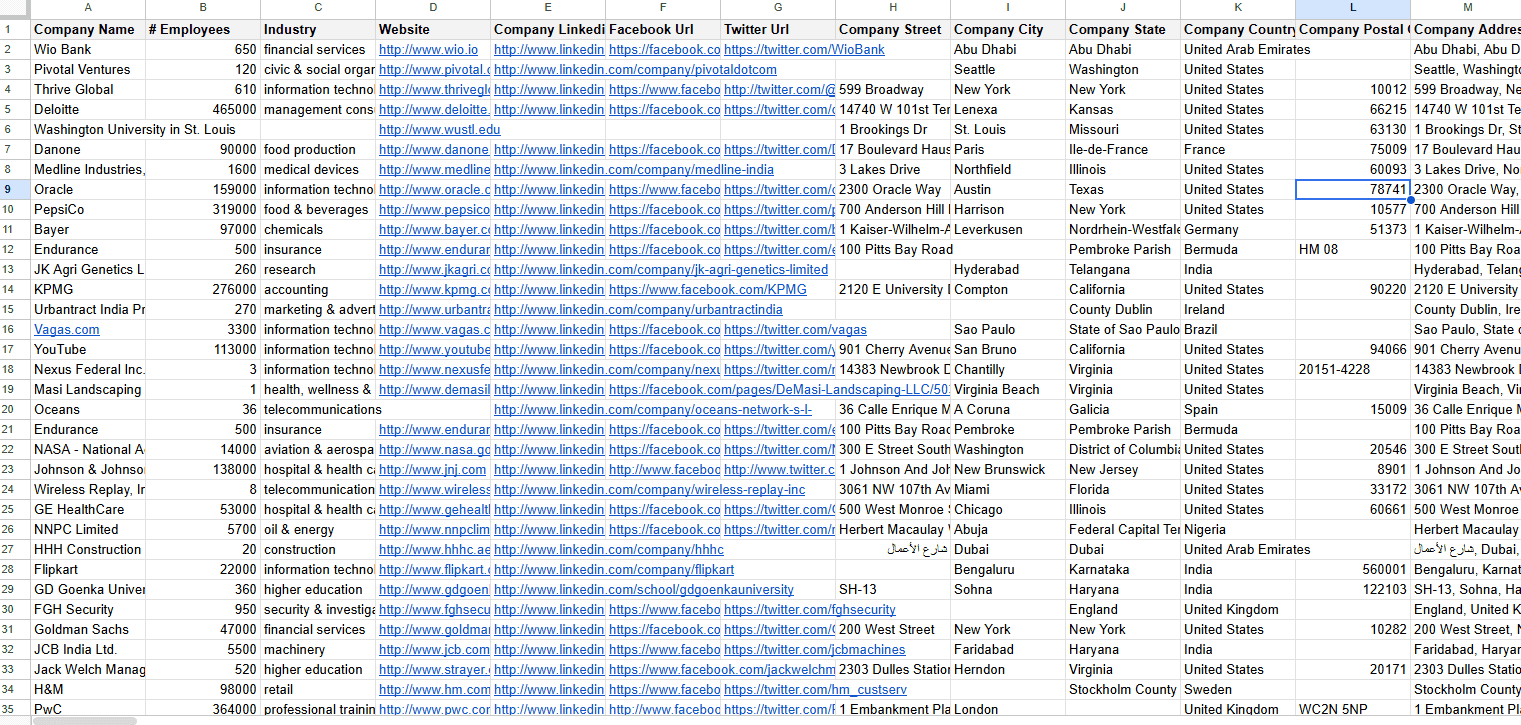Select the 'PepsiCo' cell
The width and height of the screenshot is (1521, 725).
click(88, 209)
